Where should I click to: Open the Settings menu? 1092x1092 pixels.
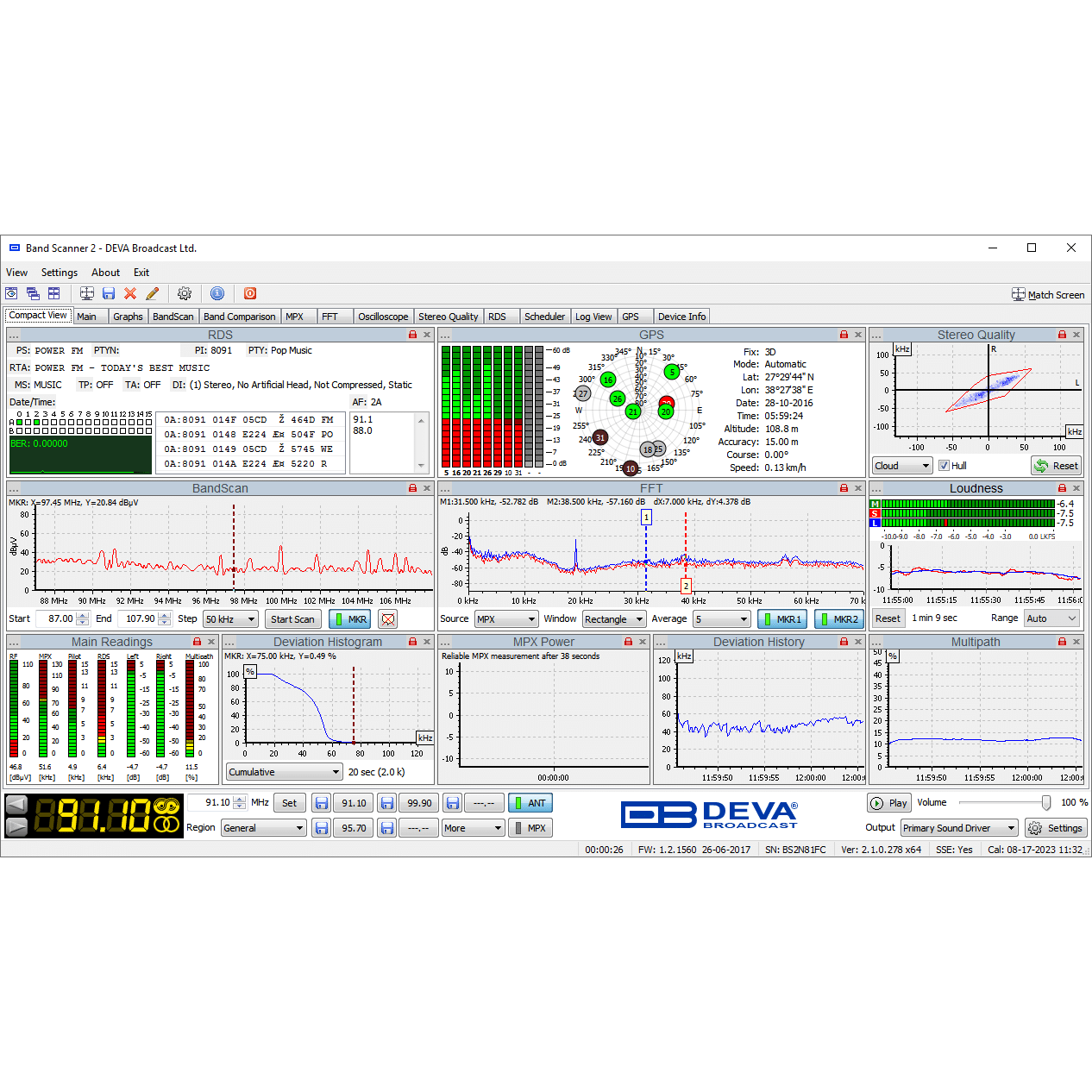tap(60, 273)
